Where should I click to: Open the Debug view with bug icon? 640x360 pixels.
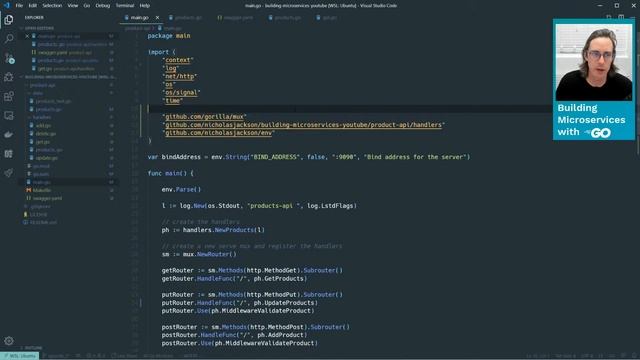click(9, 77)
